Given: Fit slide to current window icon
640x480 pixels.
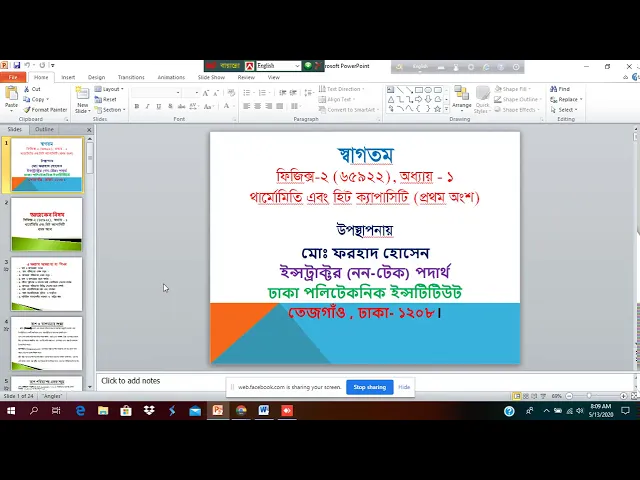Looking at the screenshot, I should coord(634,396).
